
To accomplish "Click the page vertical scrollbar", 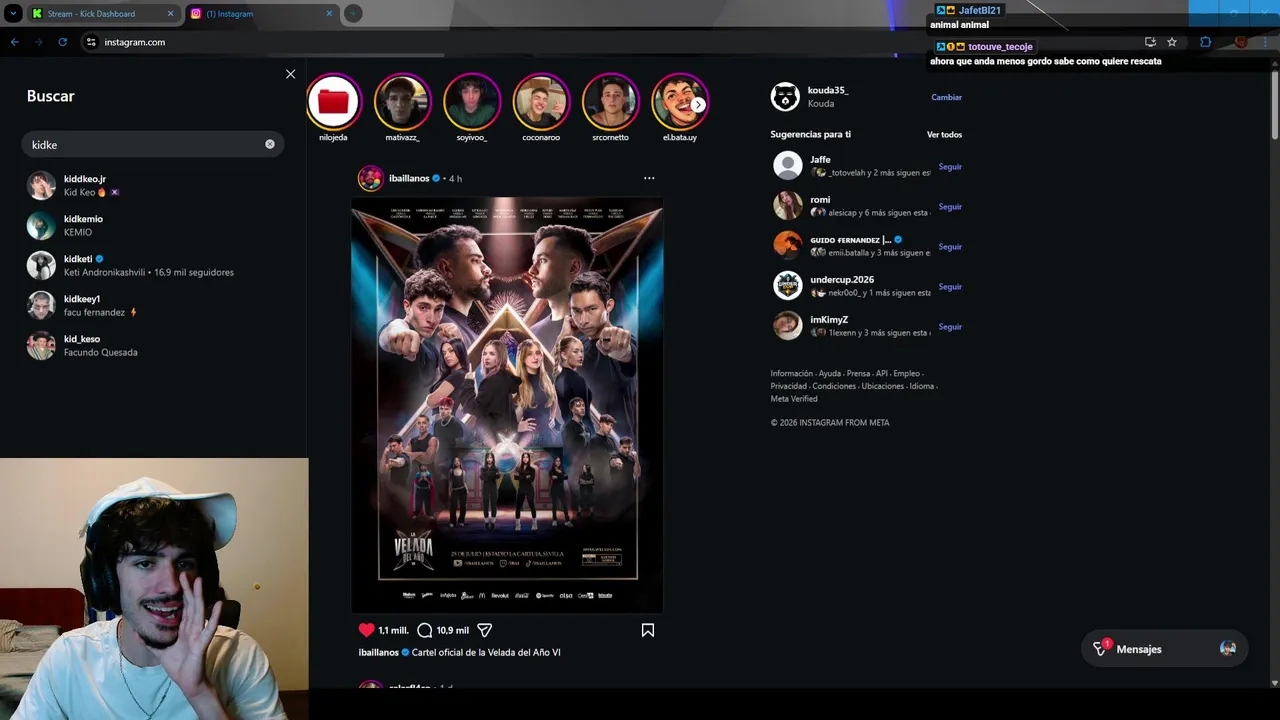I will [1275, 105].
